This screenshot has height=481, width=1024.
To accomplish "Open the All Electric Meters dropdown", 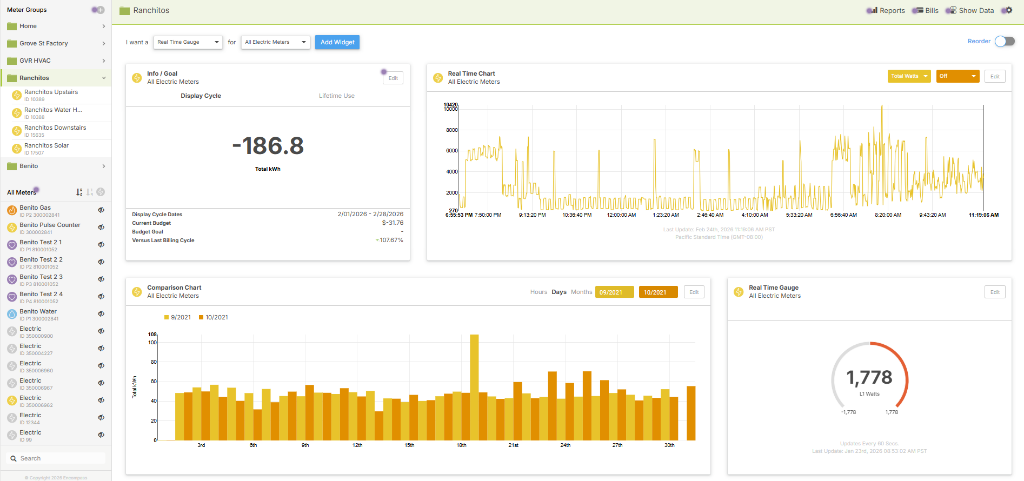I will (x=275, y=42).
